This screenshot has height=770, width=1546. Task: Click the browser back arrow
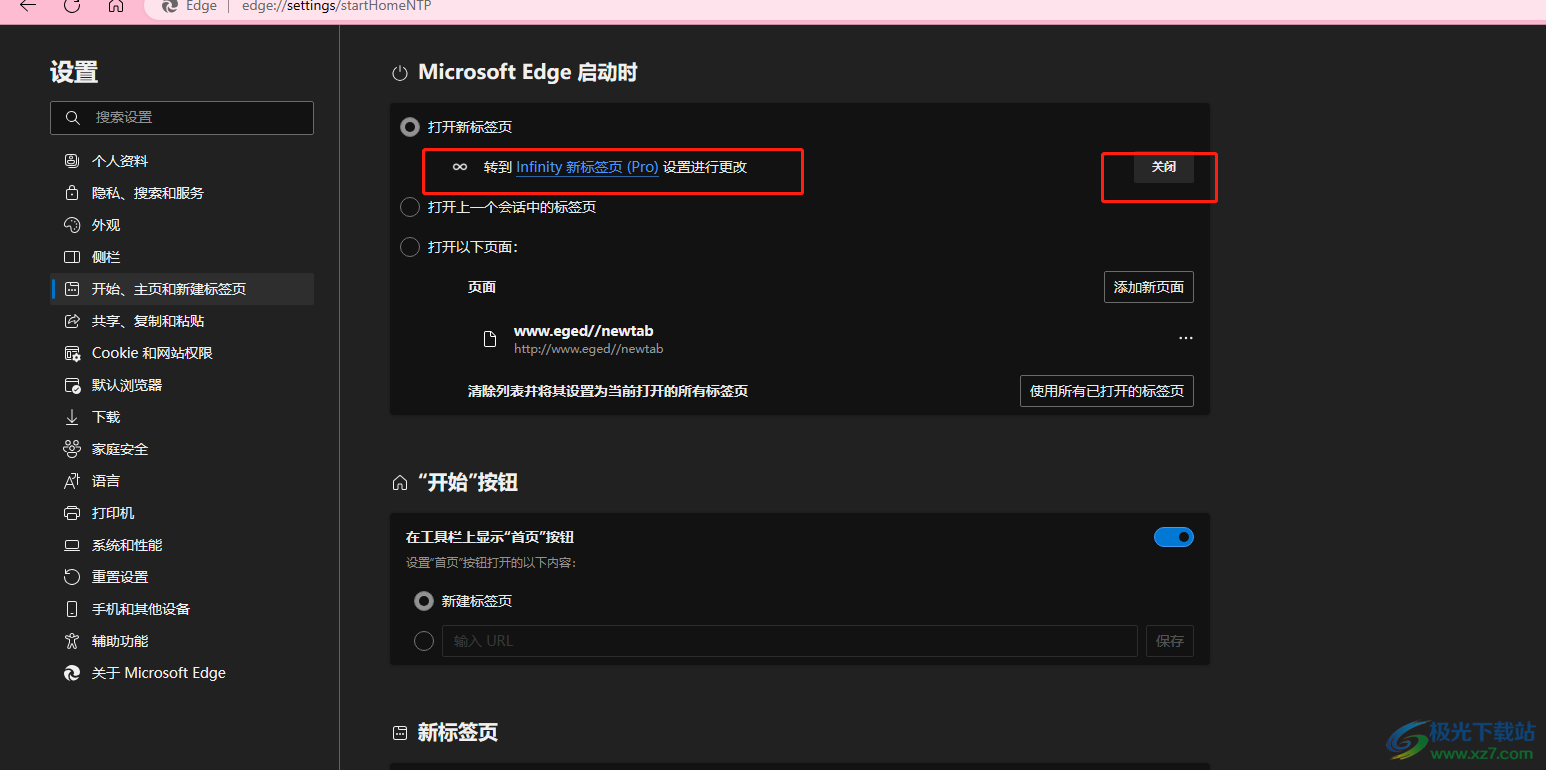pyautogui.click(x=28, y=5)
